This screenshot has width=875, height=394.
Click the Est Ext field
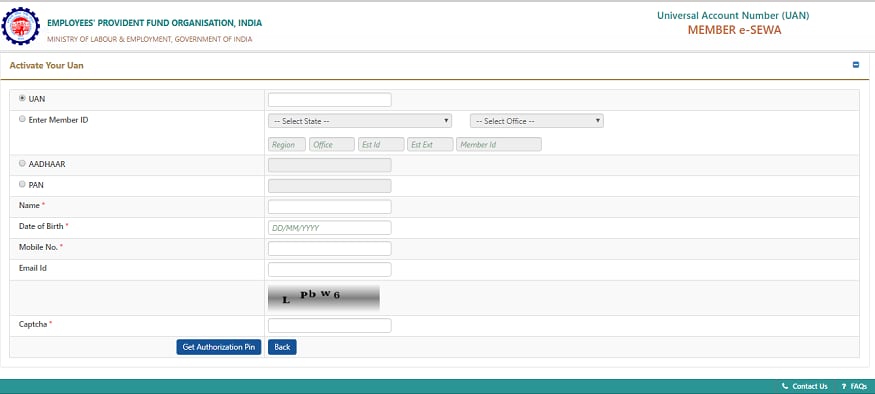[430, 145]
